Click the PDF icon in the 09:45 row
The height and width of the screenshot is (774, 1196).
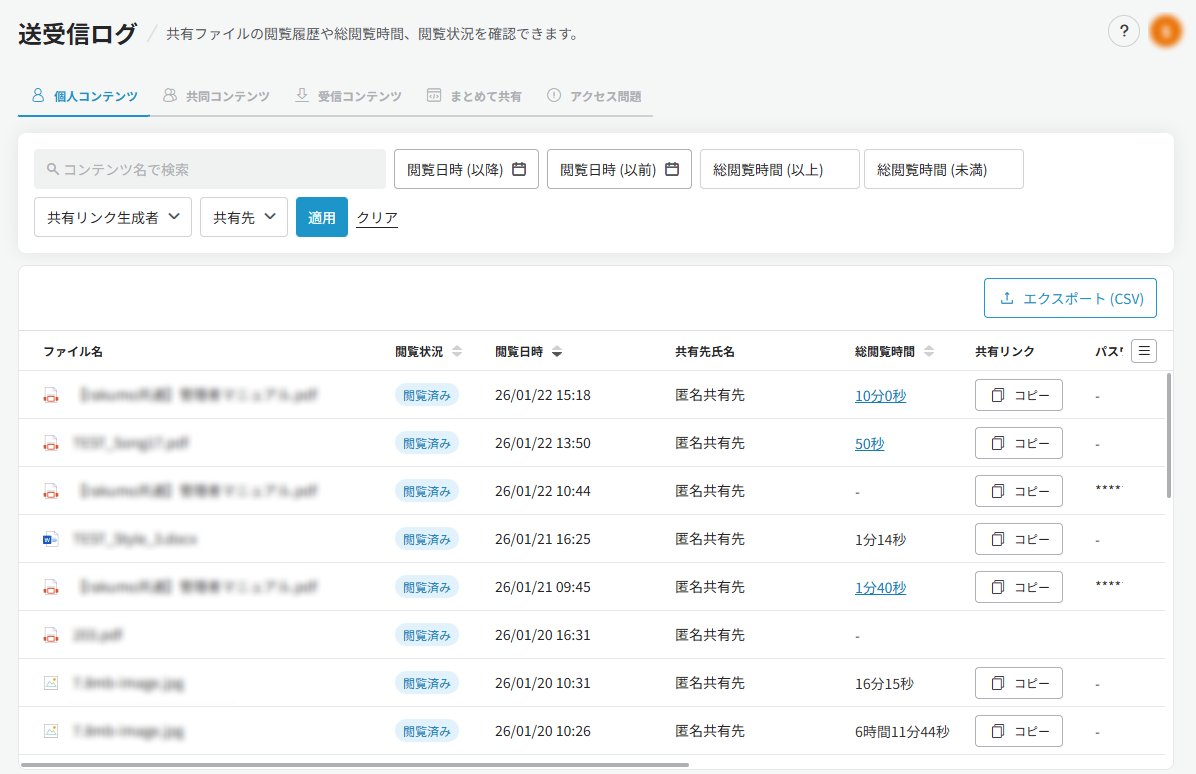[x=51, y=588]
